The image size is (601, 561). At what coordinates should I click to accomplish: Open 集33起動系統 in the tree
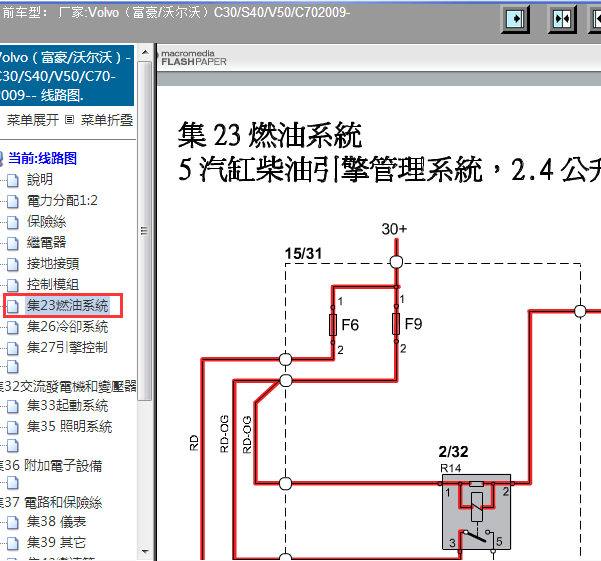(67, 405)
